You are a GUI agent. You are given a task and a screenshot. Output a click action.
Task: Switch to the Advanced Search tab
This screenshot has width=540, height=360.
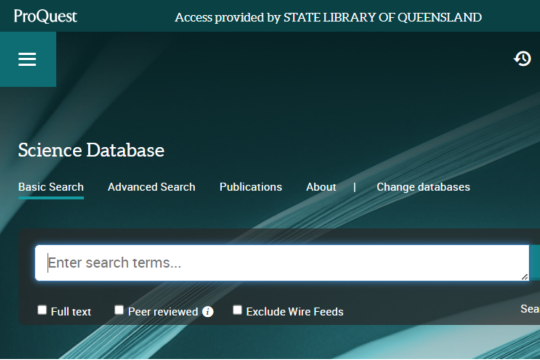point(152,187)
